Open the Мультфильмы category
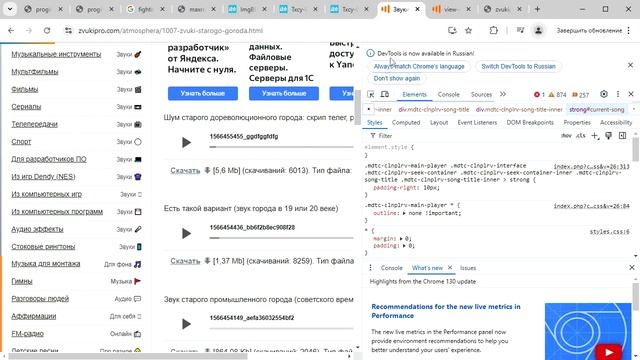The width and height of the screenshot is (640, 360). point(35,71)
